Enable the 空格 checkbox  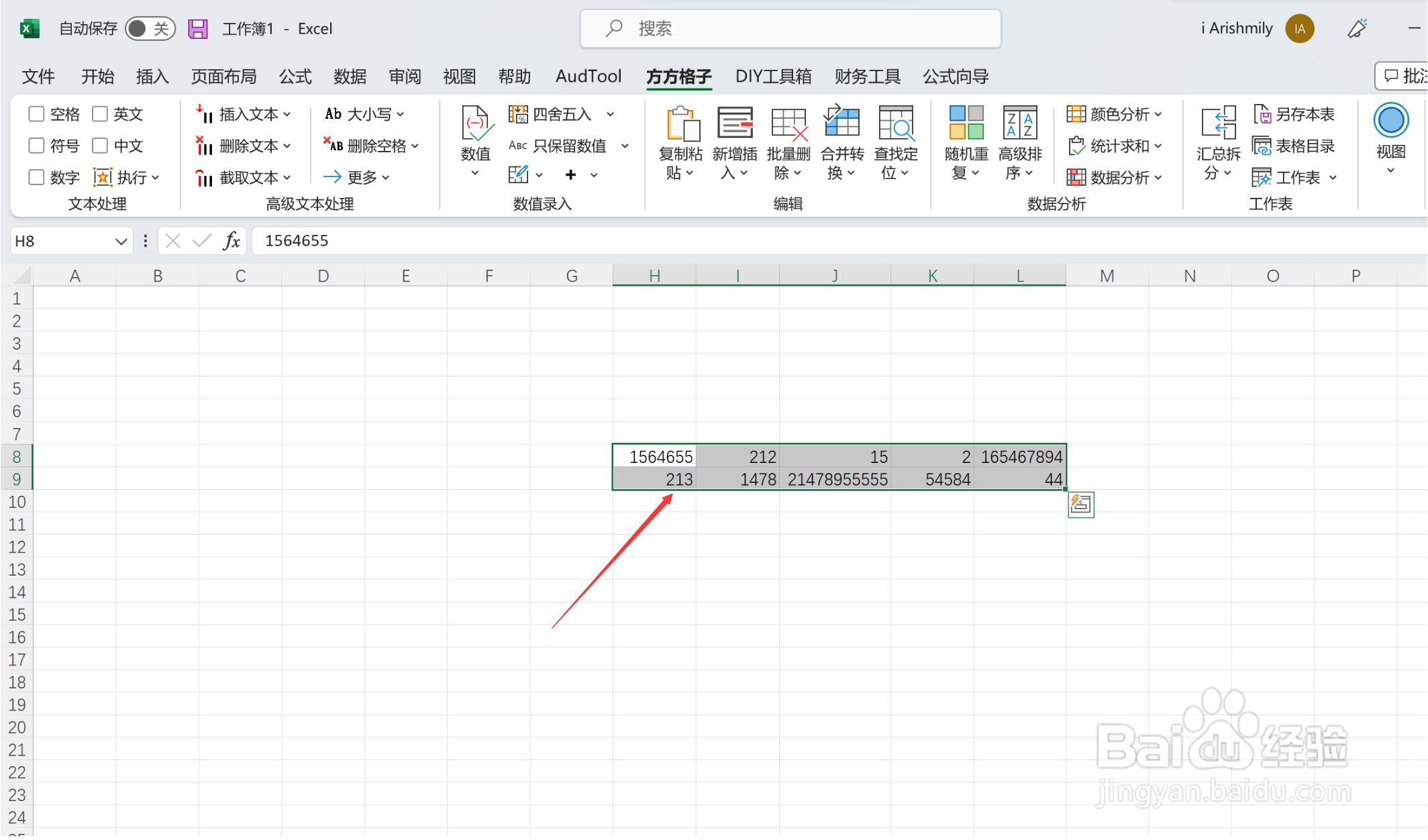(36, 114)
